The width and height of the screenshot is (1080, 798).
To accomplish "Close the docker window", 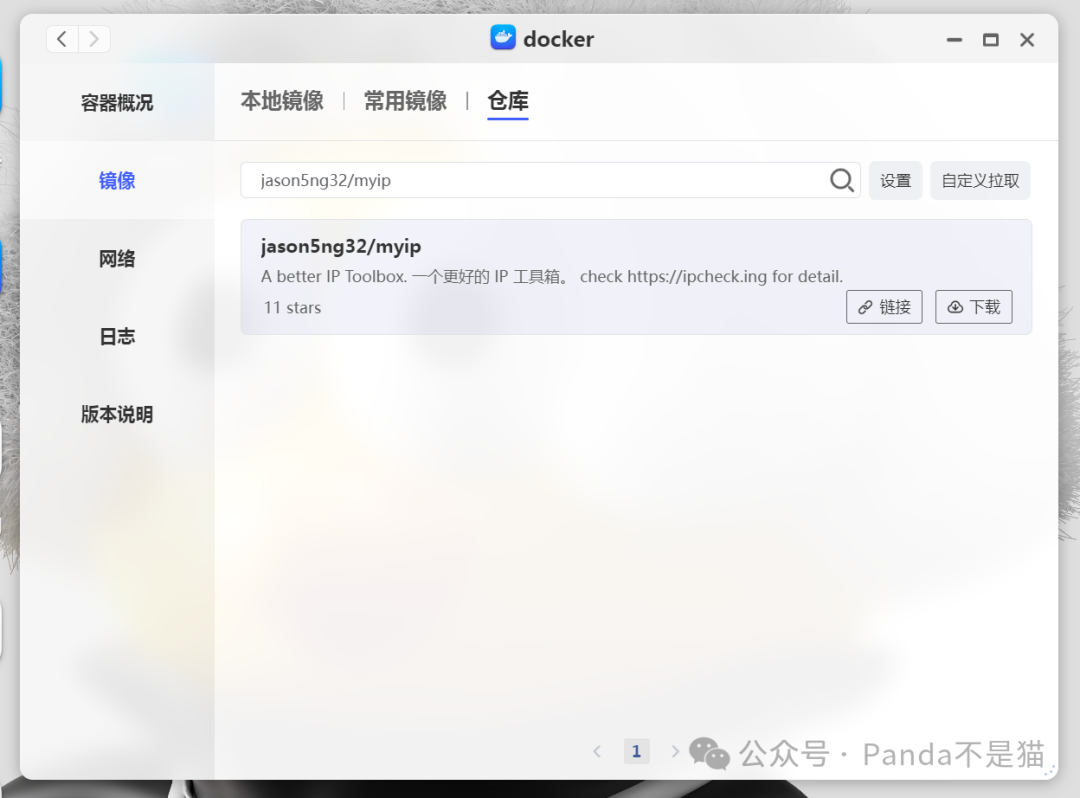I will pyautogui.click(x=1027, y=40).
